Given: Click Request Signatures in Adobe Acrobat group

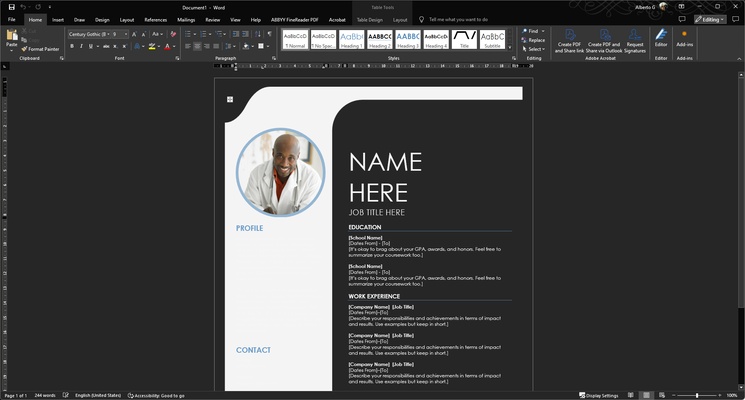Looking at the screenshot, I should [x=635, y=41].
